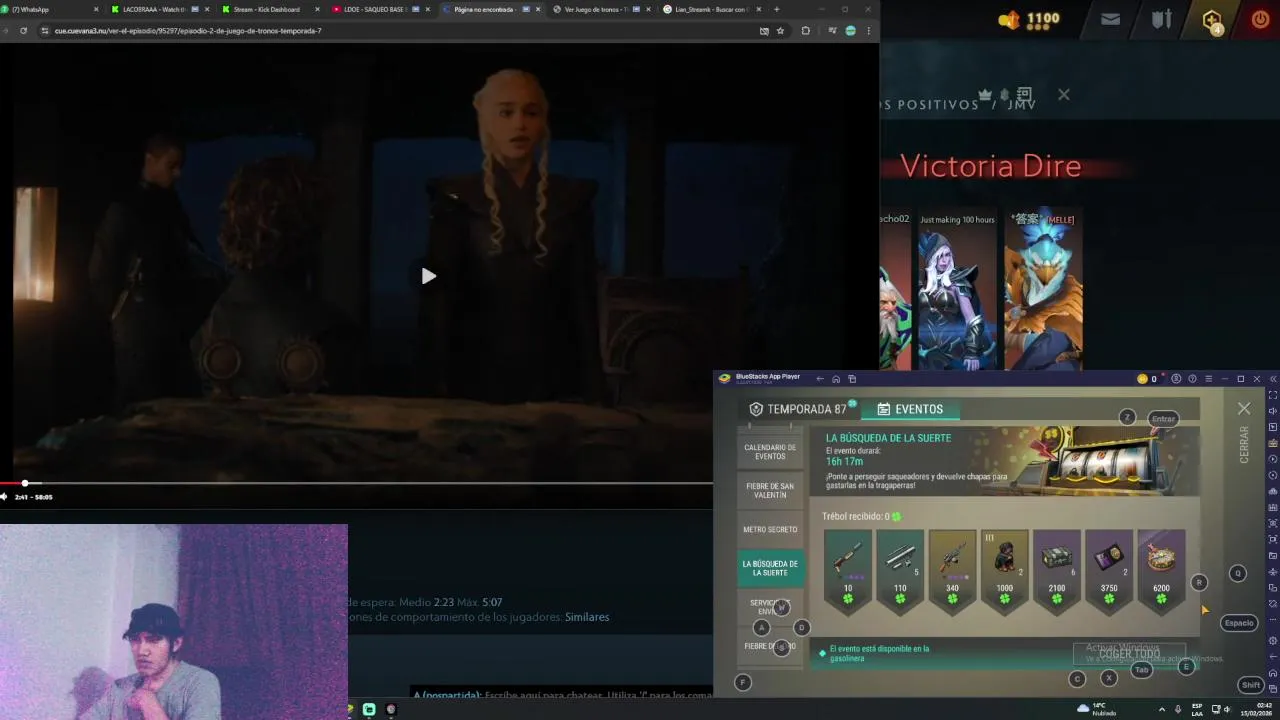Click the taskbar ESP language indicator
Viewport: 1280px width, 720px height.
tap(1197, 709)
